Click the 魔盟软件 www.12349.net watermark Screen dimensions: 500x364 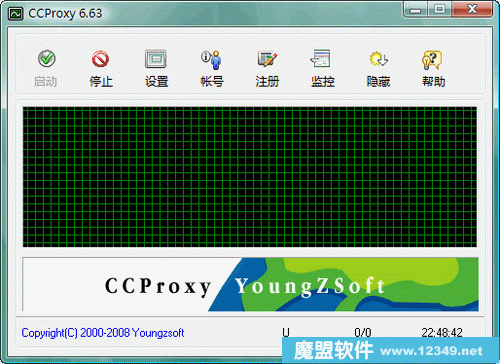click(388, 350)
